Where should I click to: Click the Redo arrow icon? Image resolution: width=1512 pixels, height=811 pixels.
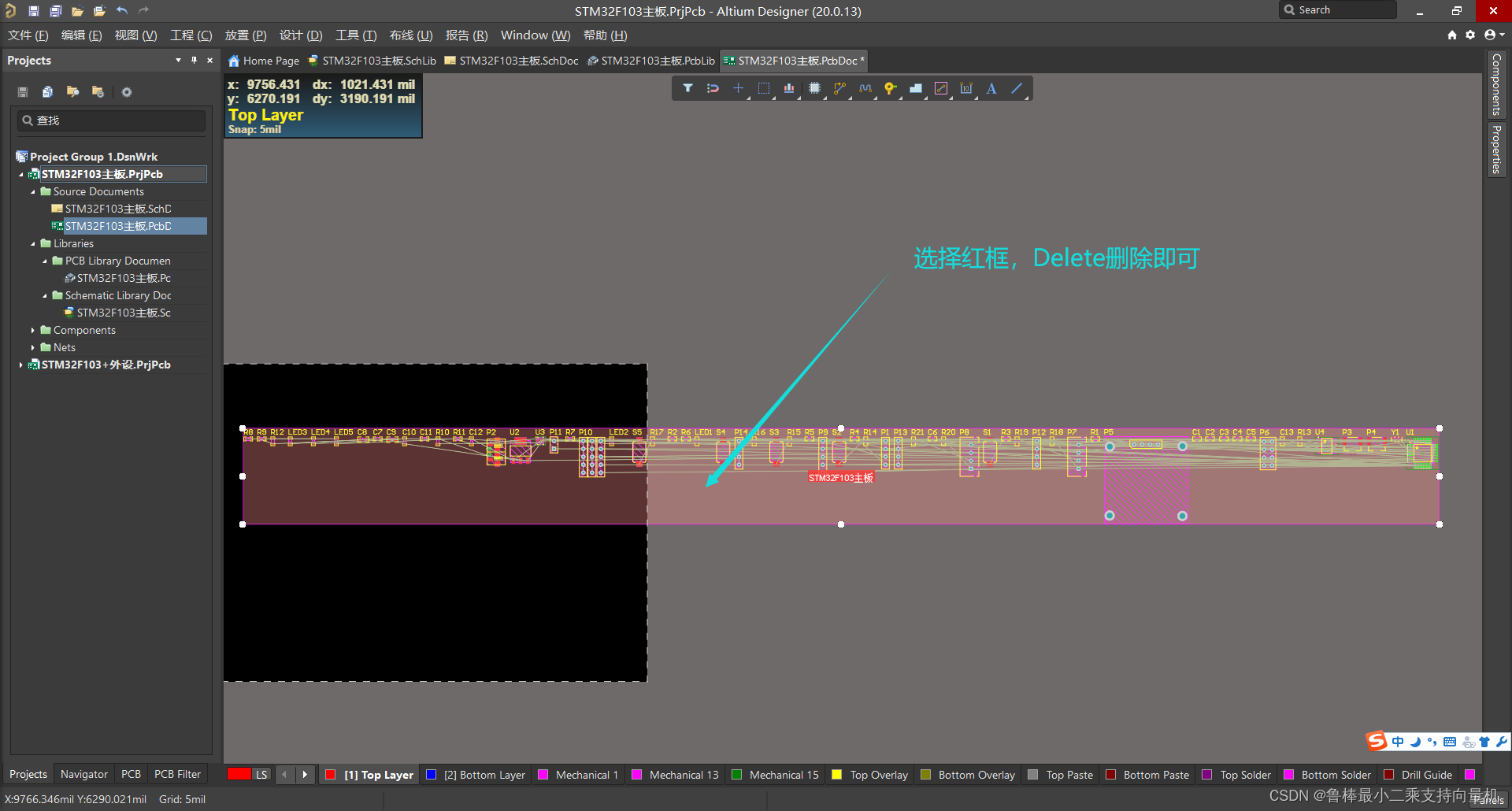click(x=143, y=11)
